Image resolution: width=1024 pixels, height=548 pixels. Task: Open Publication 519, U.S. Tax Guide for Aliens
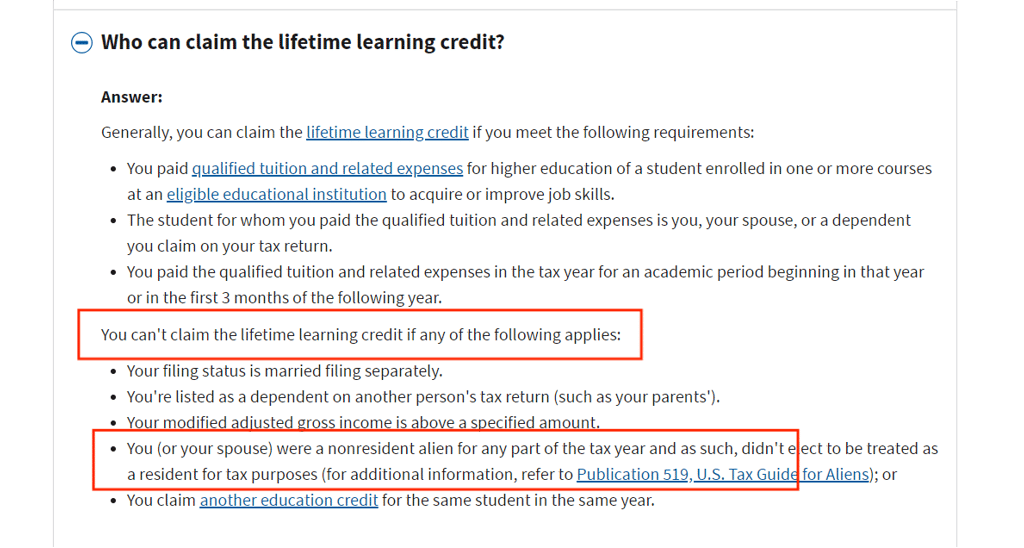coord(723,474)
